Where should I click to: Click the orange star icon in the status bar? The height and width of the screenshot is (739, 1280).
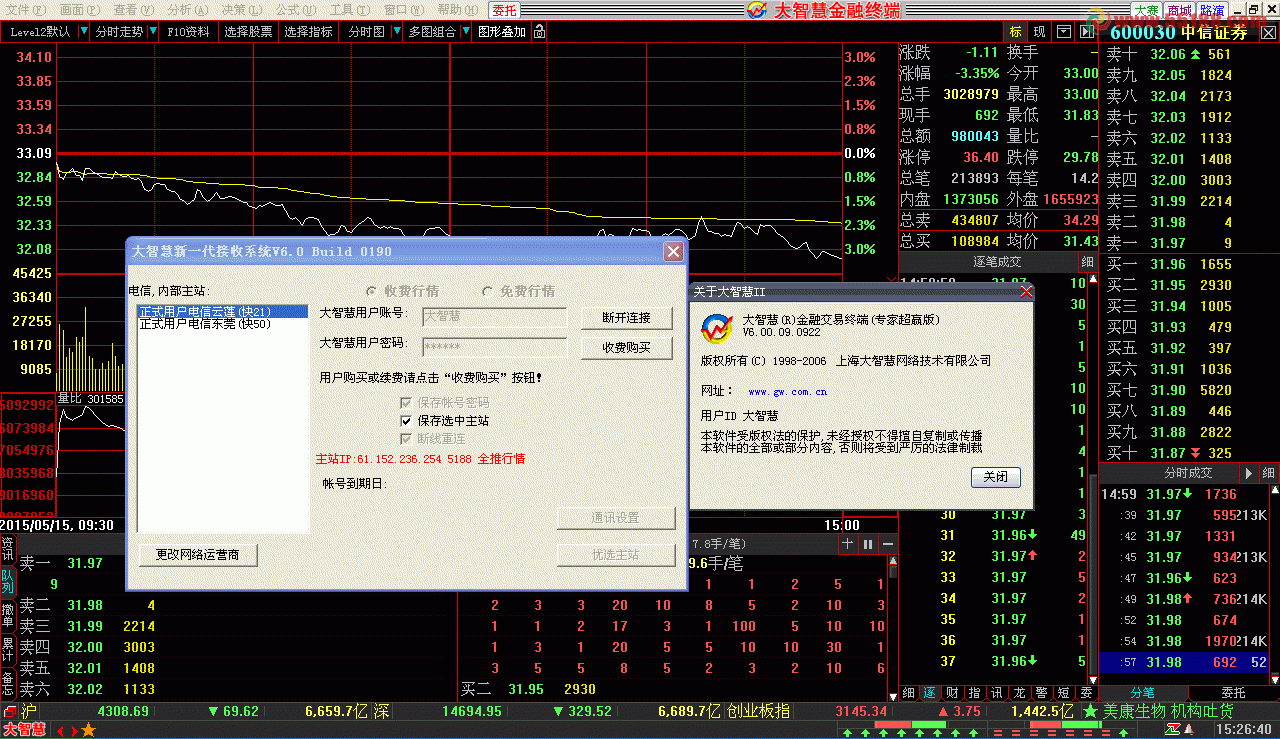88,730
